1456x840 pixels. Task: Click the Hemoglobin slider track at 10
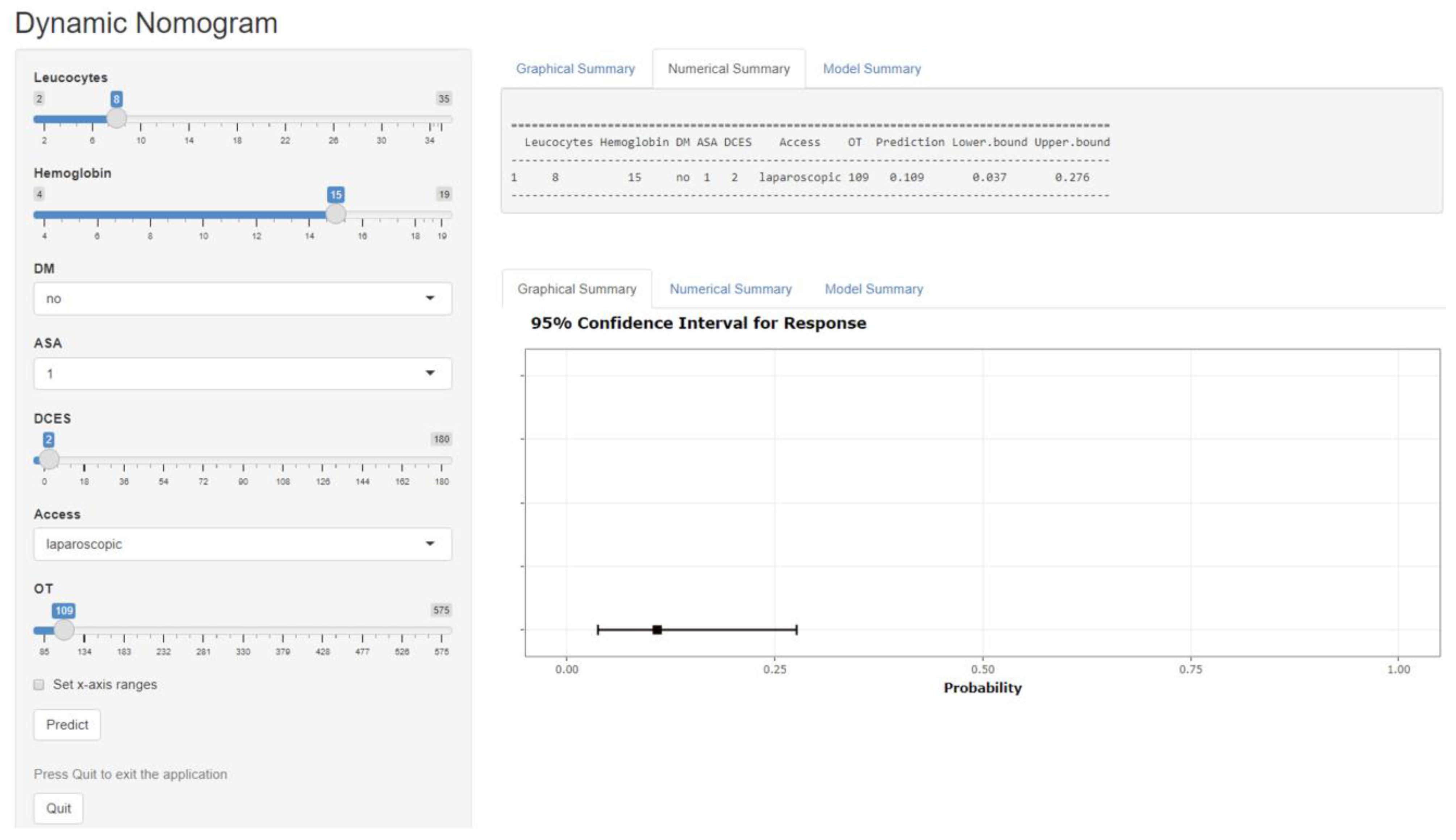click(203, 215)
